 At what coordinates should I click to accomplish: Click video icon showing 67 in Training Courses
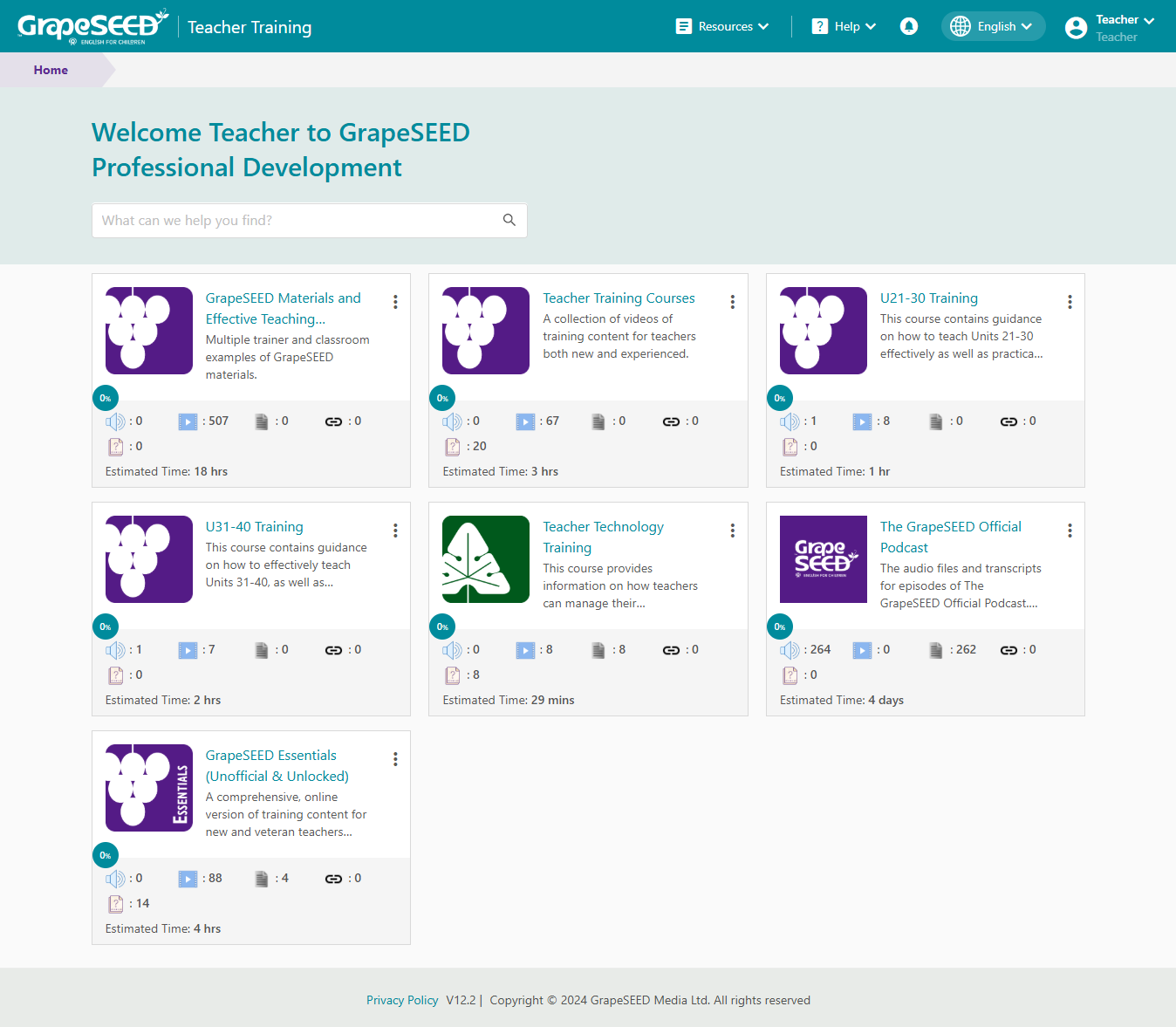[x=525, y=421]
